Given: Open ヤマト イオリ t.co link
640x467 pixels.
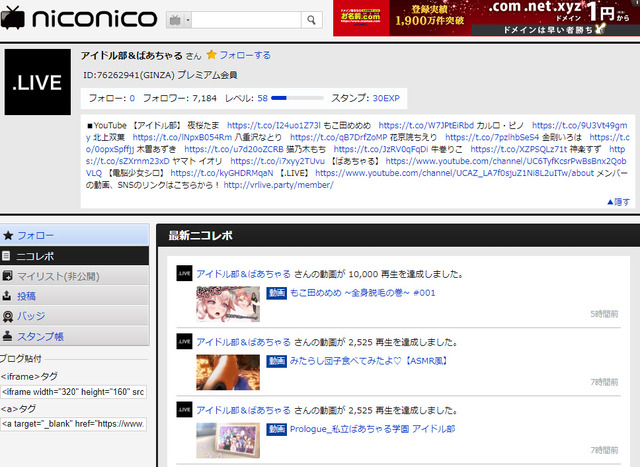Looking at the screenshot, I should (x=278, y=161).
